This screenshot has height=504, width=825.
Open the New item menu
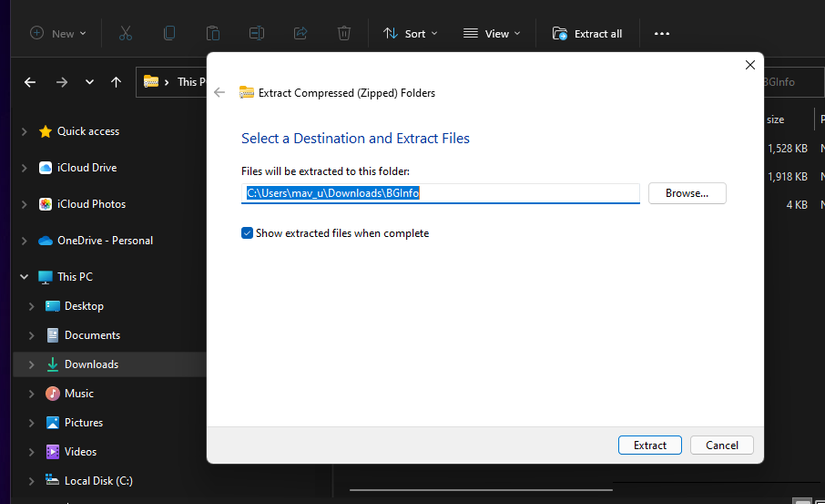click(57, 34)
